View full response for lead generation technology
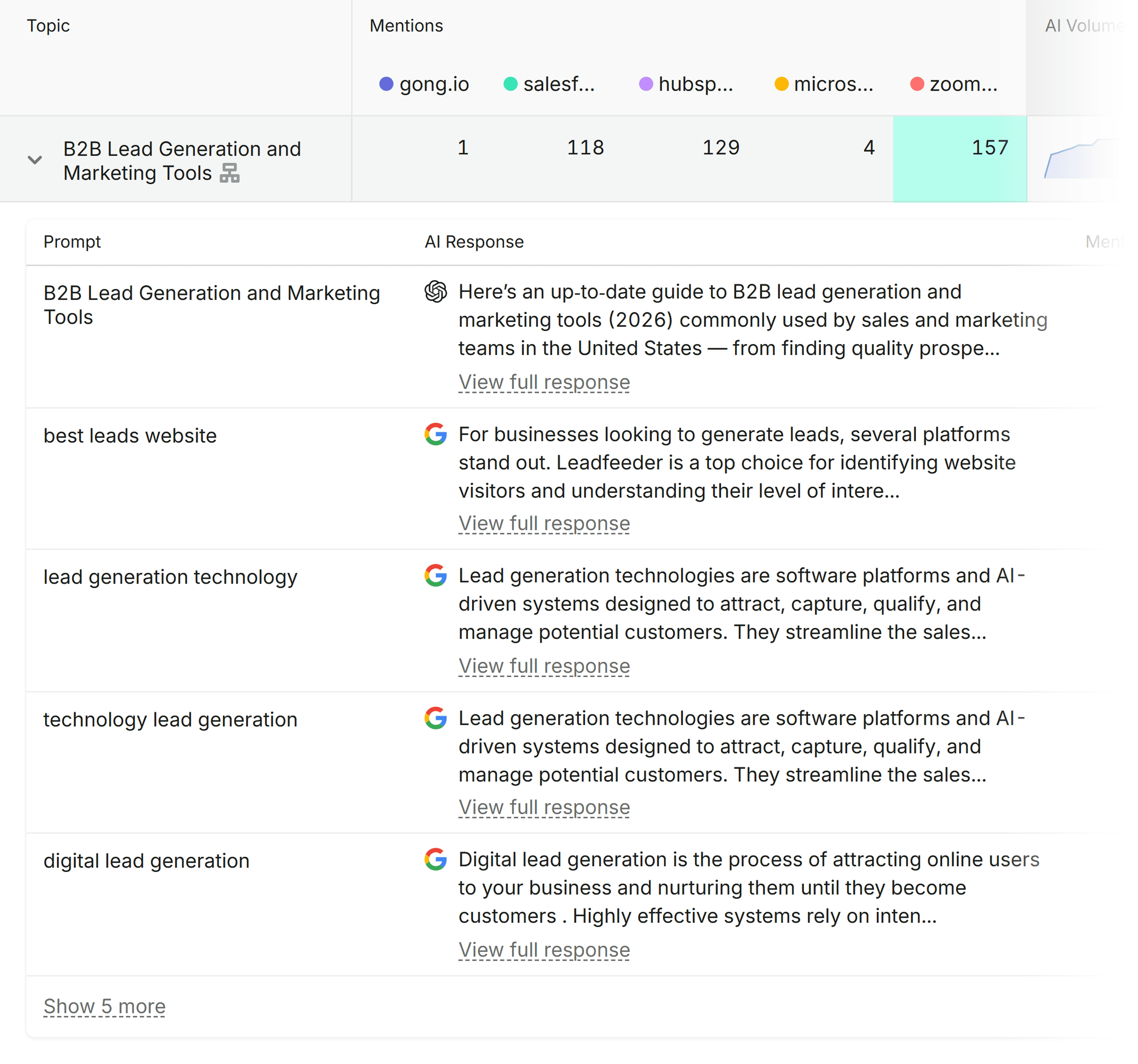1138x1064 pixels. pos(544,666)
